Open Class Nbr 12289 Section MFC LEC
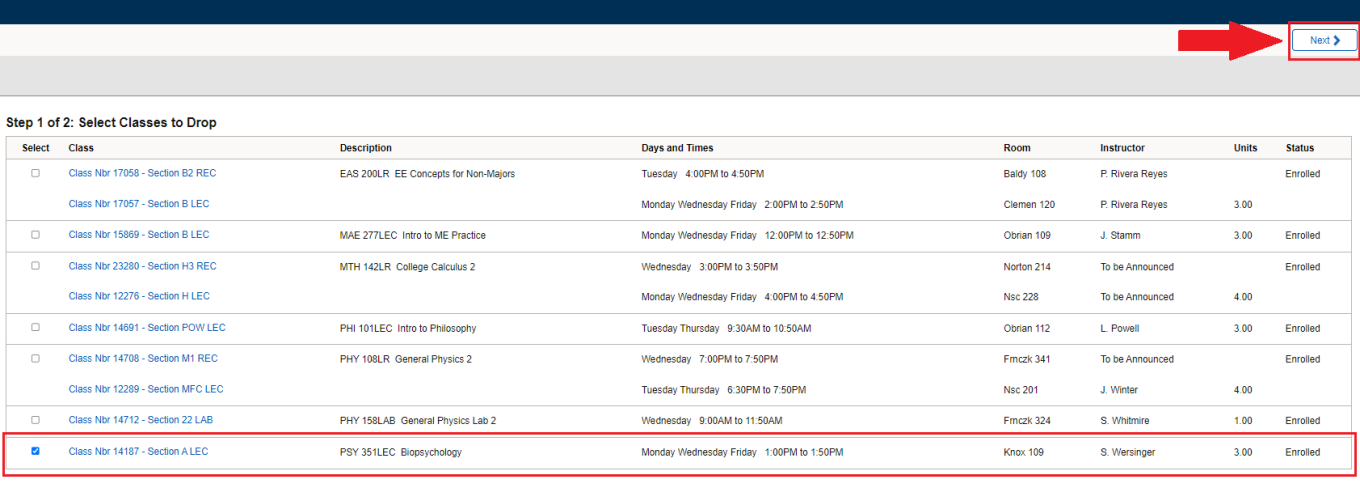This screenshot has width=1360, height=488. click(x=146, y=389)
